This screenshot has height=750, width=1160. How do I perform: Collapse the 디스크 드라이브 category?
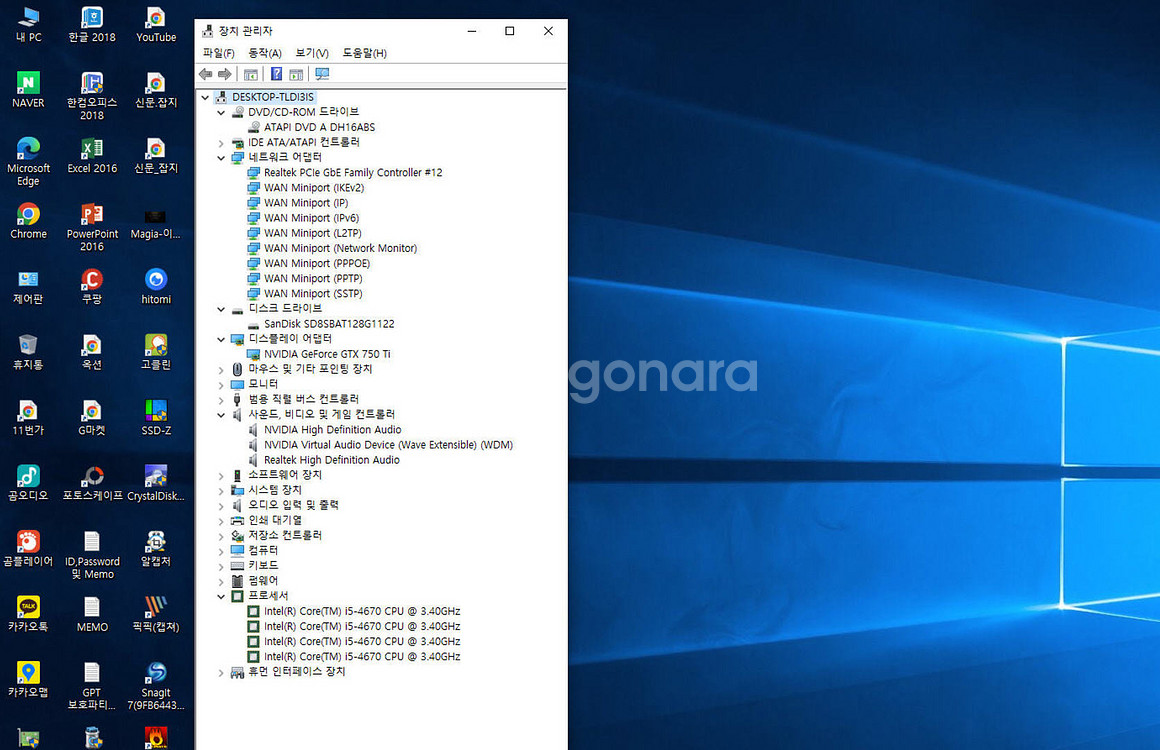tap(220, 309)
